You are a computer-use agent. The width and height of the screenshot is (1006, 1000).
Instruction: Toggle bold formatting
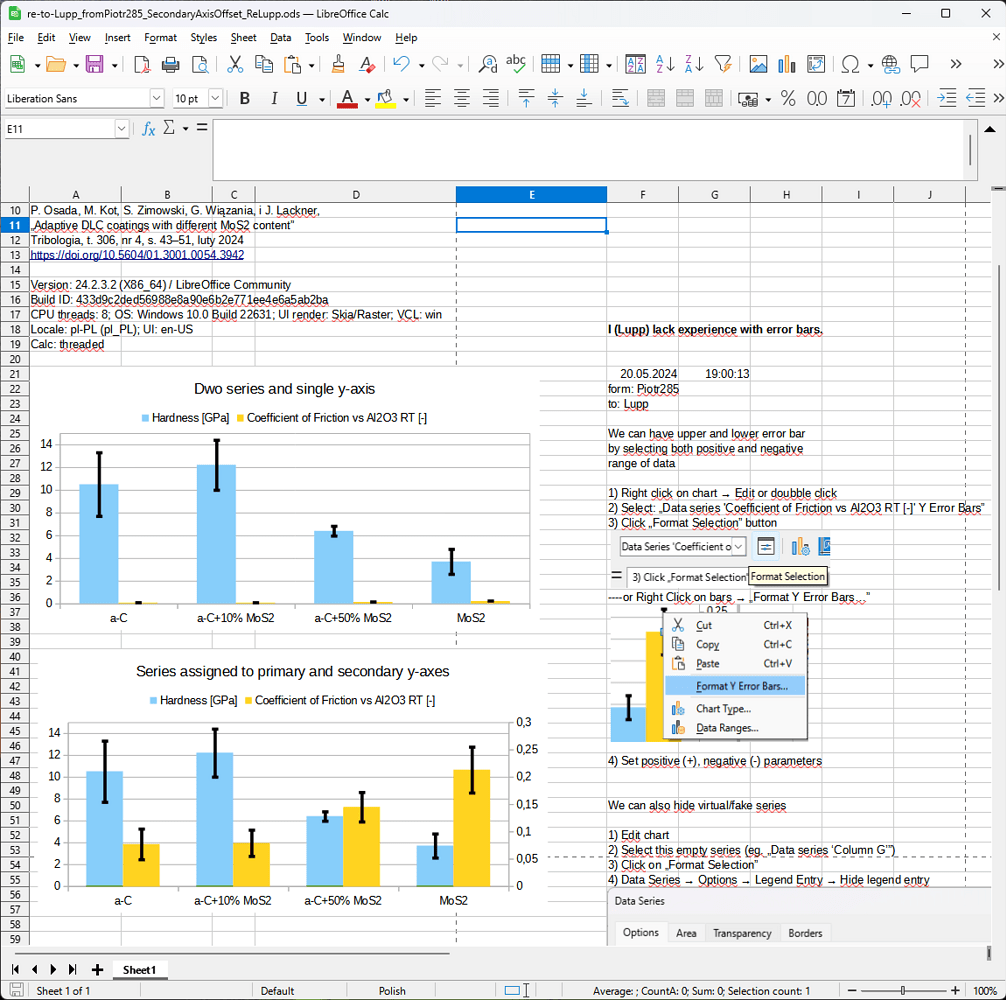[244, 98]
